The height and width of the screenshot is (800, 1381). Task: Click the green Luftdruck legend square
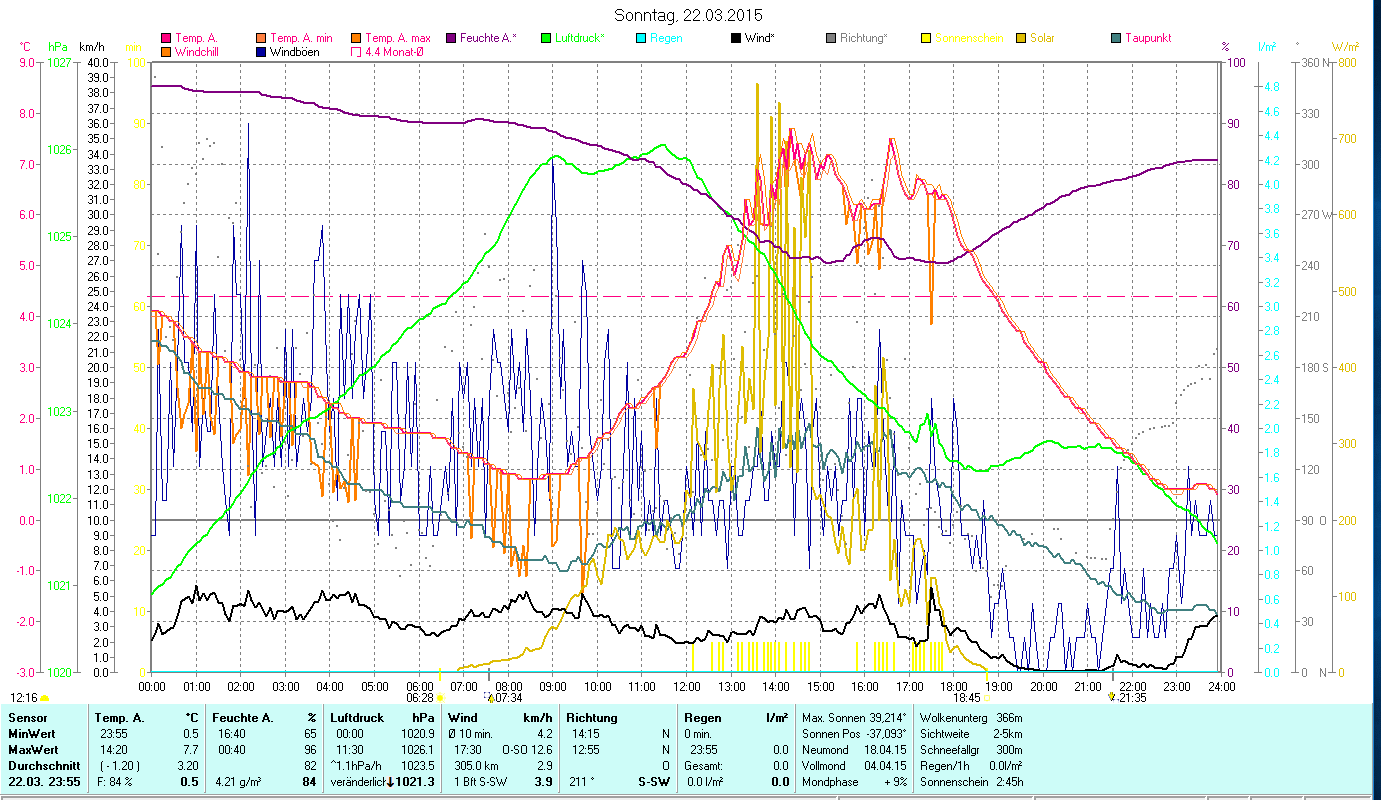point(545,38)
